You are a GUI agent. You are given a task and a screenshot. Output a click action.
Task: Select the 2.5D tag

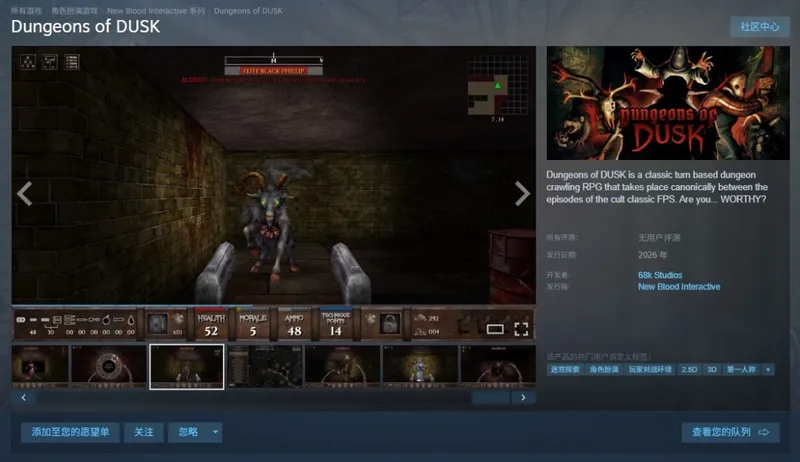click(x=689, y=369)
